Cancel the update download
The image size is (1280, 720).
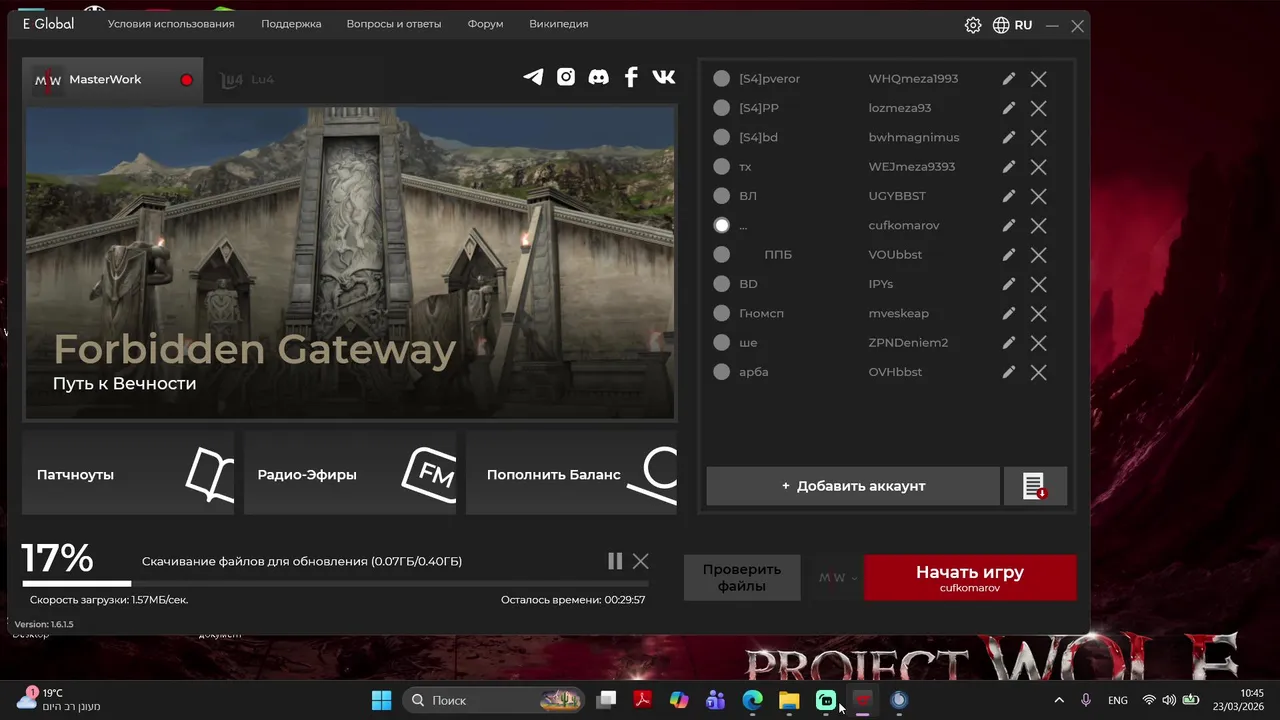coord(641,561)
